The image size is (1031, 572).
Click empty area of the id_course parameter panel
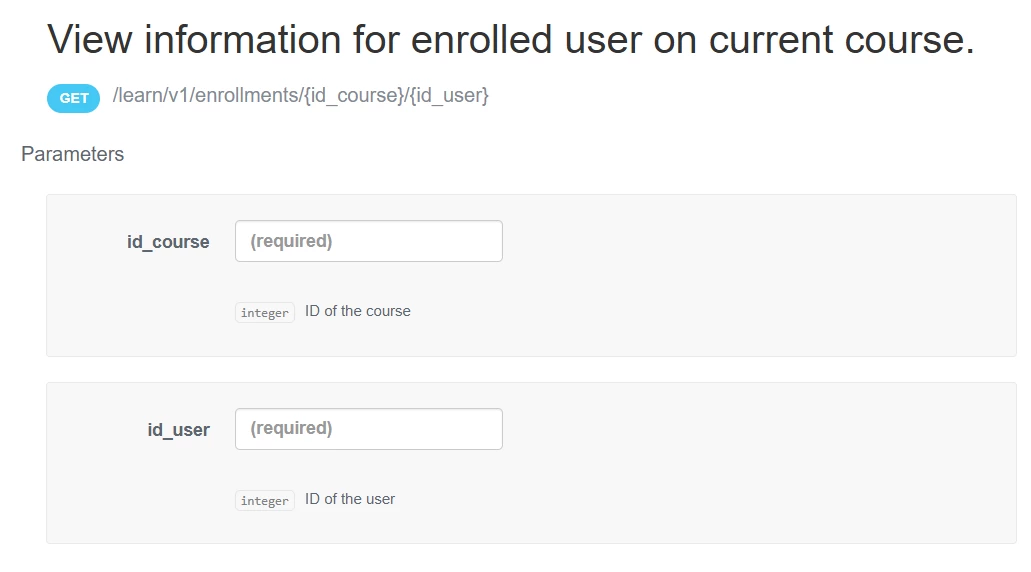click(x=750, y=280)
